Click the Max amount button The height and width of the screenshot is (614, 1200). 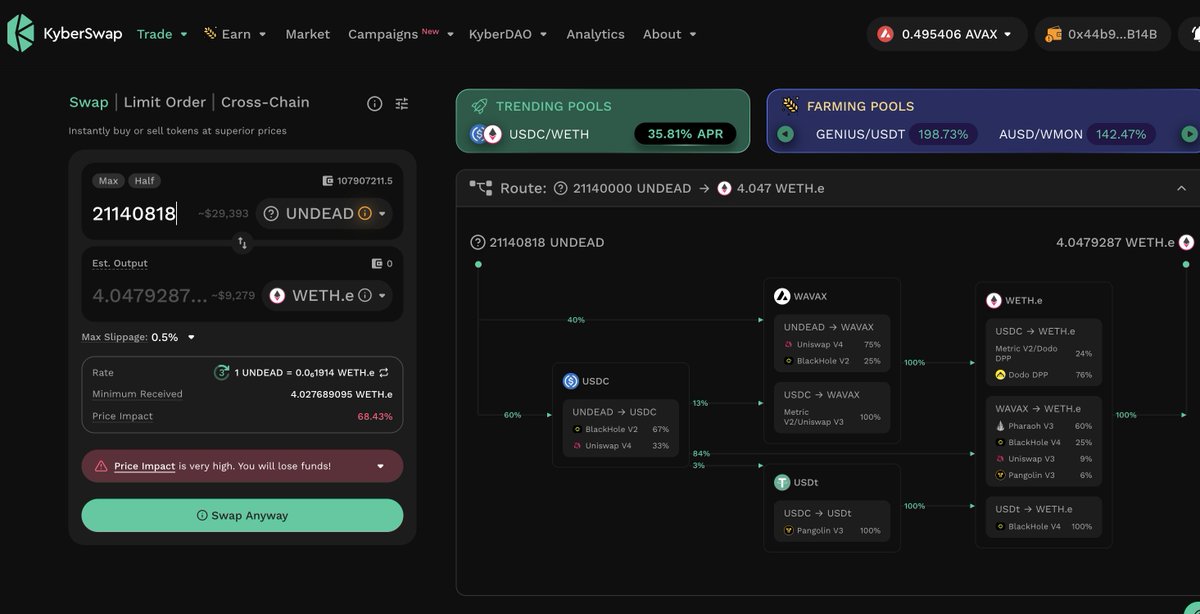[x=108, y=181]
